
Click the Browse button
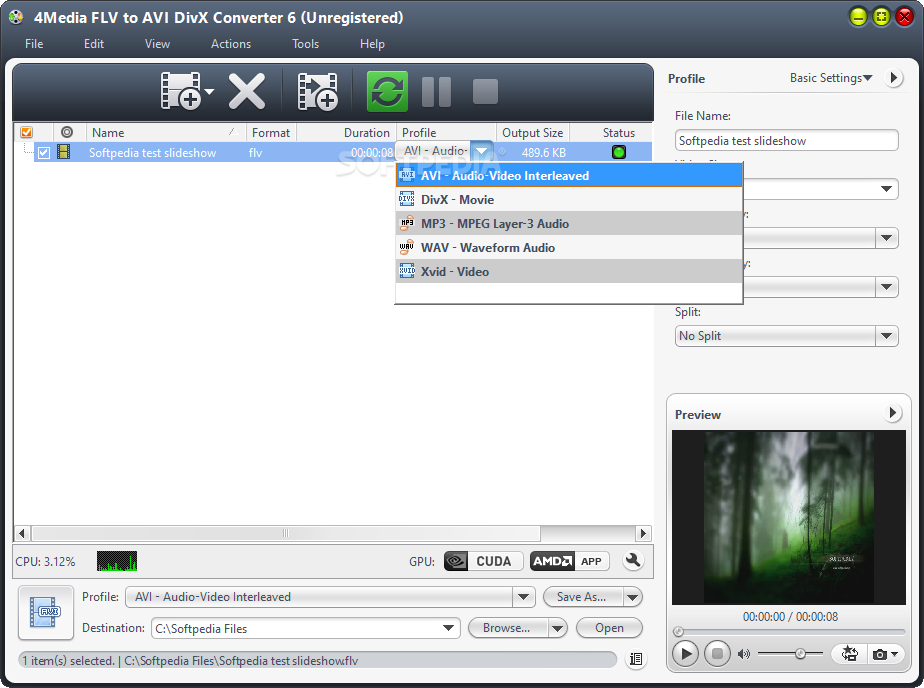tap(507, 628)
